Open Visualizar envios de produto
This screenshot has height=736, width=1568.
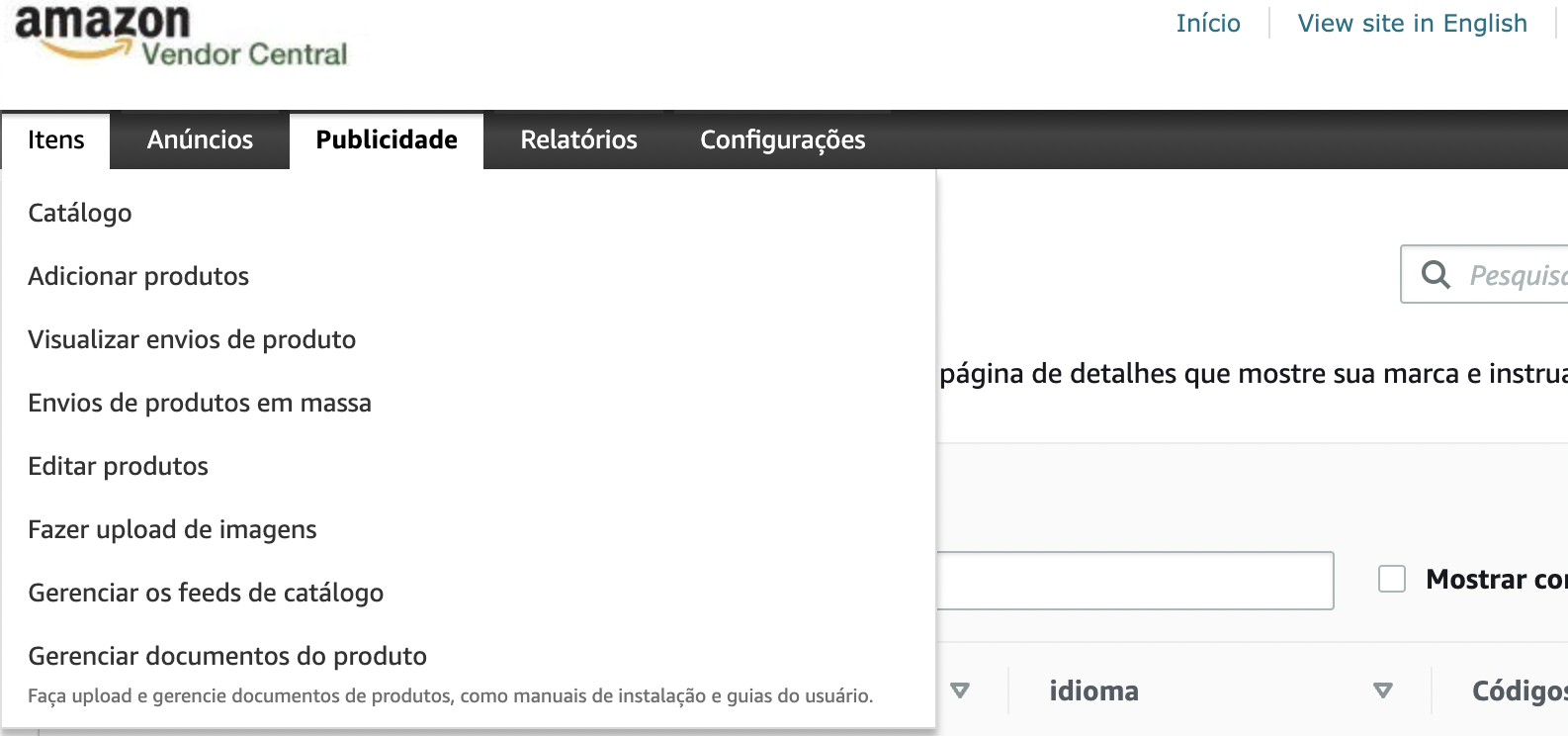192,339
